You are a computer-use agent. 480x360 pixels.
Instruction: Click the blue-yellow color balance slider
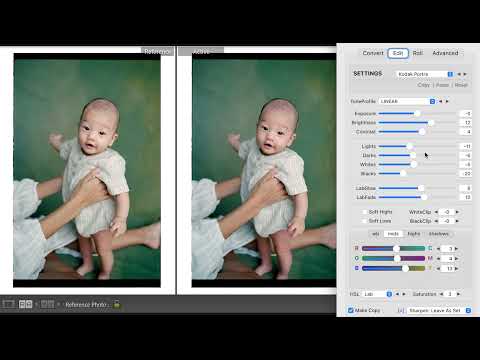coord(394,268)
